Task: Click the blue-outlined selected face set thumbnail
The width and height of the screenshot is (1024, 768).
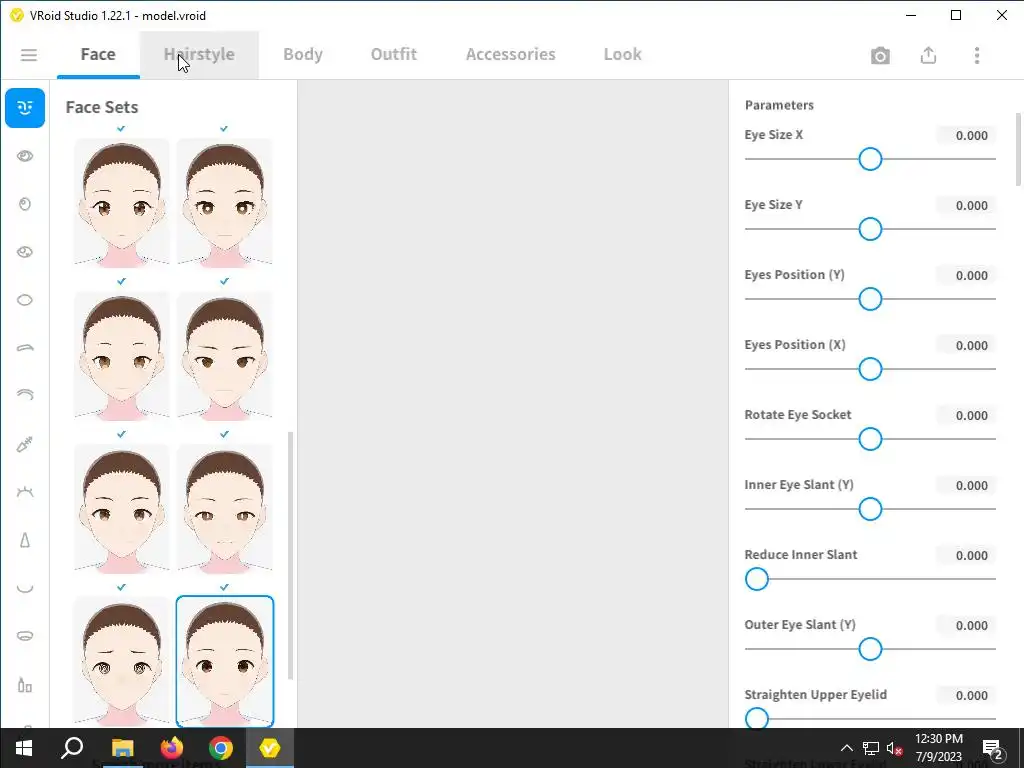Action: tap(225, 662)
